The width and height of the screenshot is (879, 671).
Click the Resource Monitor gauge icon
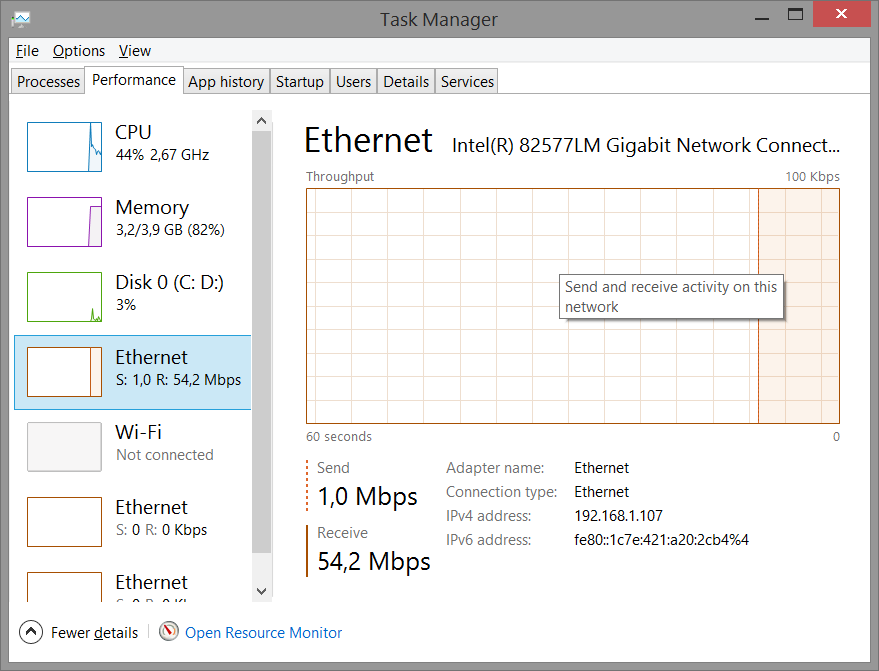click(x=169, y=632)
